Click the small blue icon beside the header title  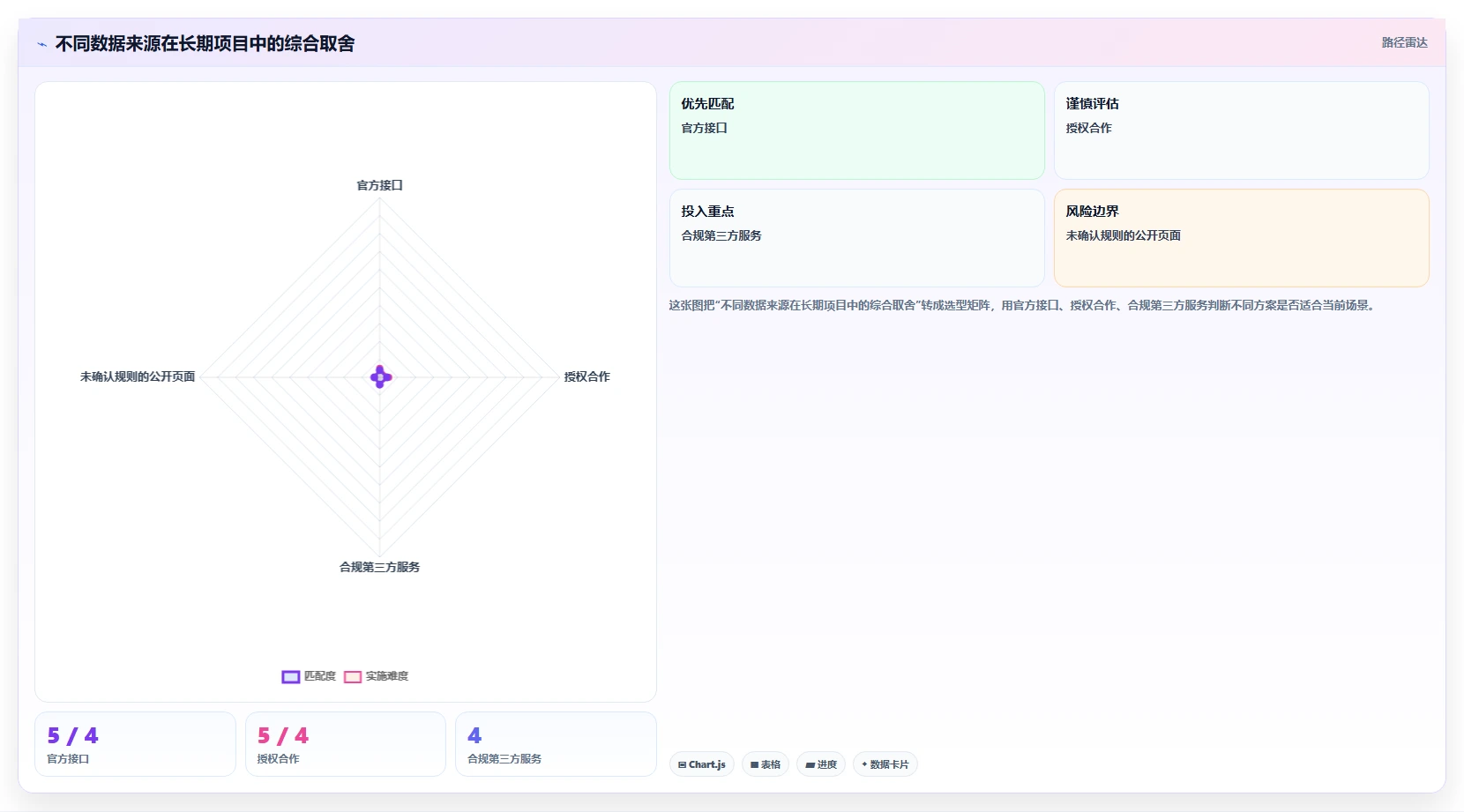[x=41, y=44]
